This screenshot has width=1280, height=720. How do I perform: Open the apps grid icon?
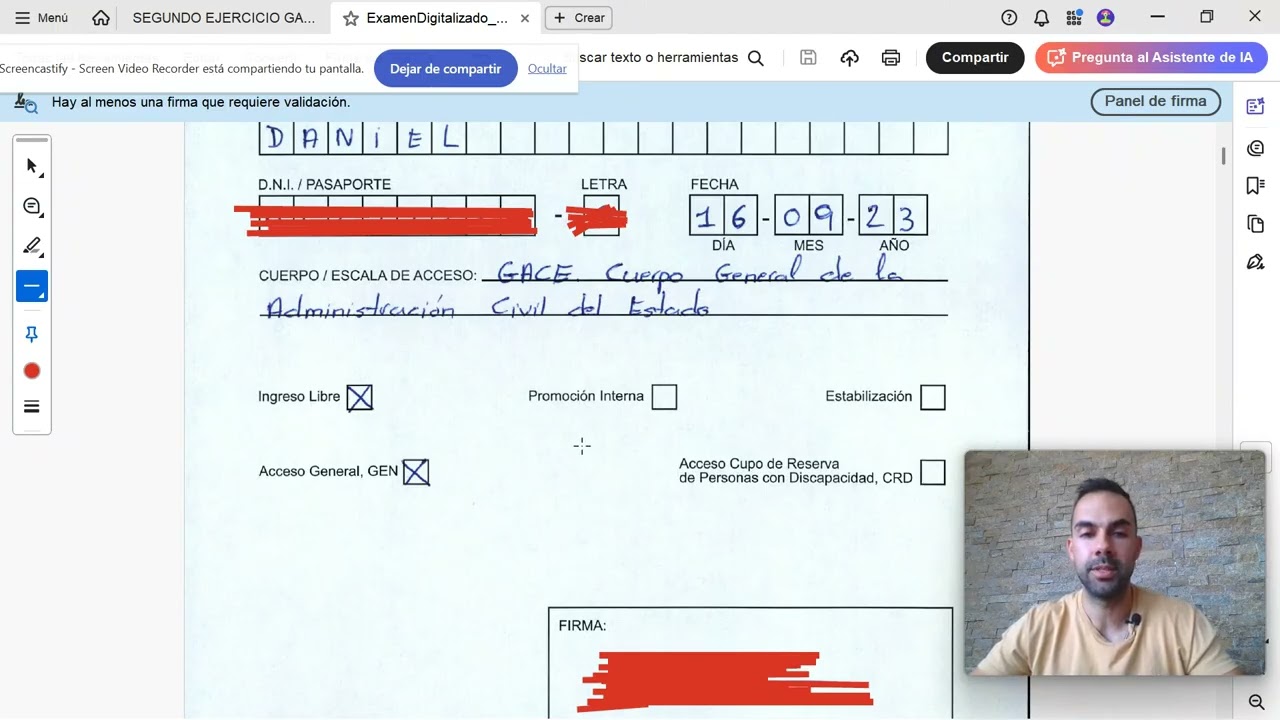click(1074, 18)
